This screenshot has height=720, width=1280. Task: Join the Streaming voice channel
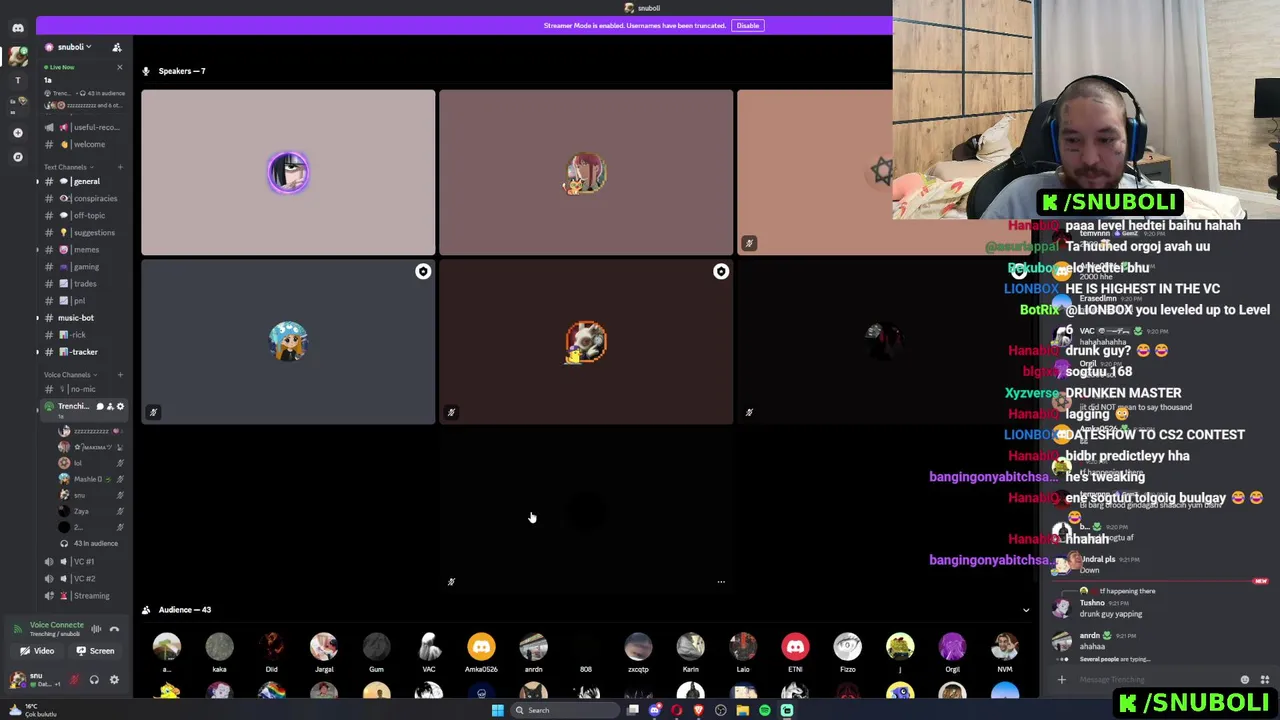pyautogui.click(x=84, y=595)
